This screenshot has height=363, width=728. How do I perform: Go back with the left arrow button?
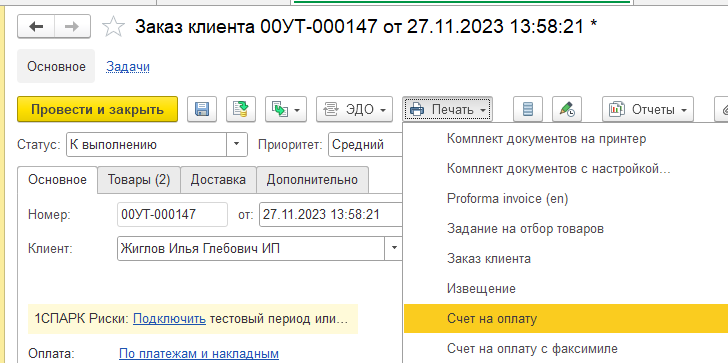[36, 27]
